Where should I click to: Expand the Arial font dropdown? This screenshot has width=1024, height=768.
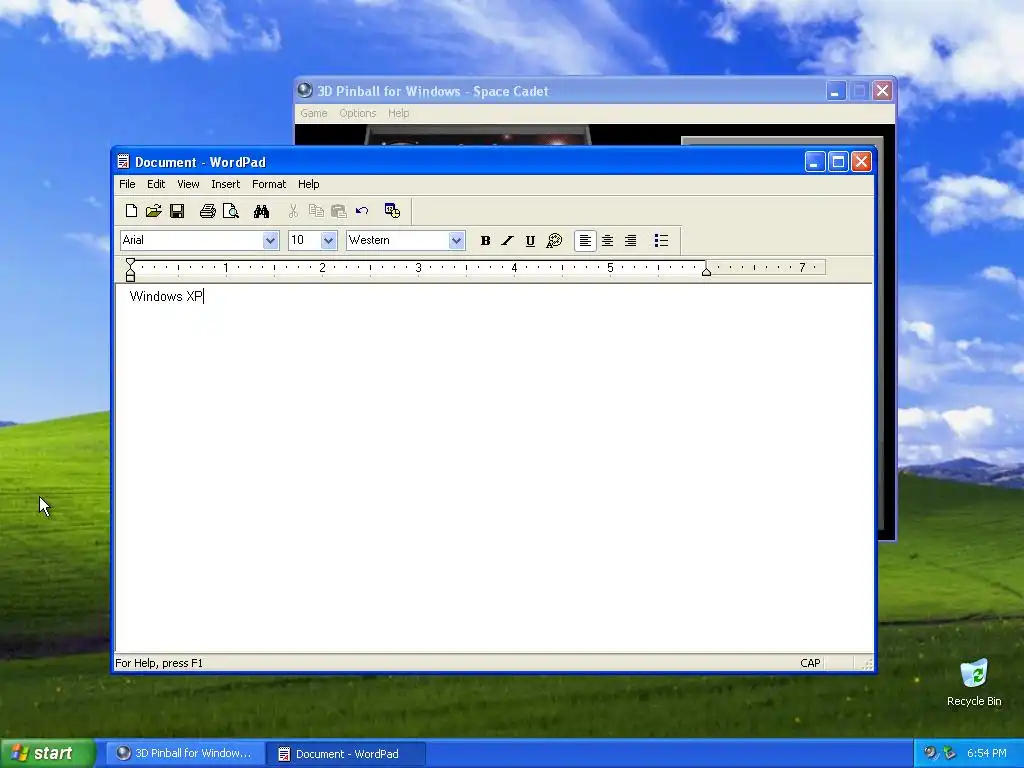(x=270, y=240)
